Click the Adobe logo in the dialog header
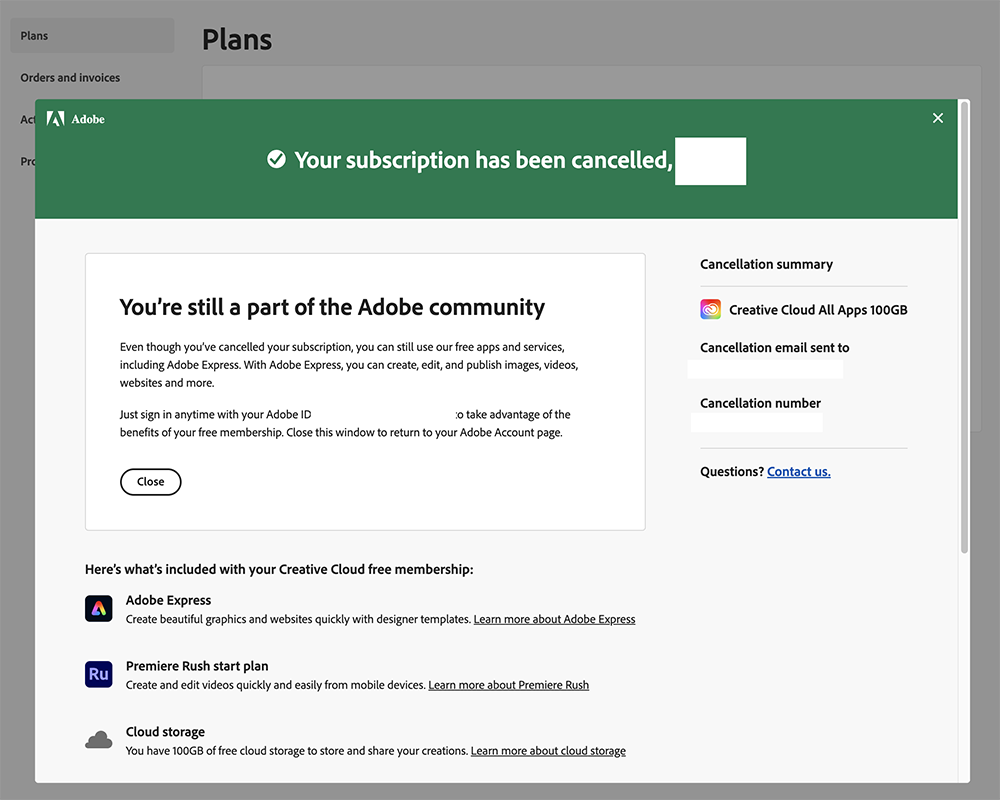The width and height of the screenshot is (1000, 800). tap(75, 119)
